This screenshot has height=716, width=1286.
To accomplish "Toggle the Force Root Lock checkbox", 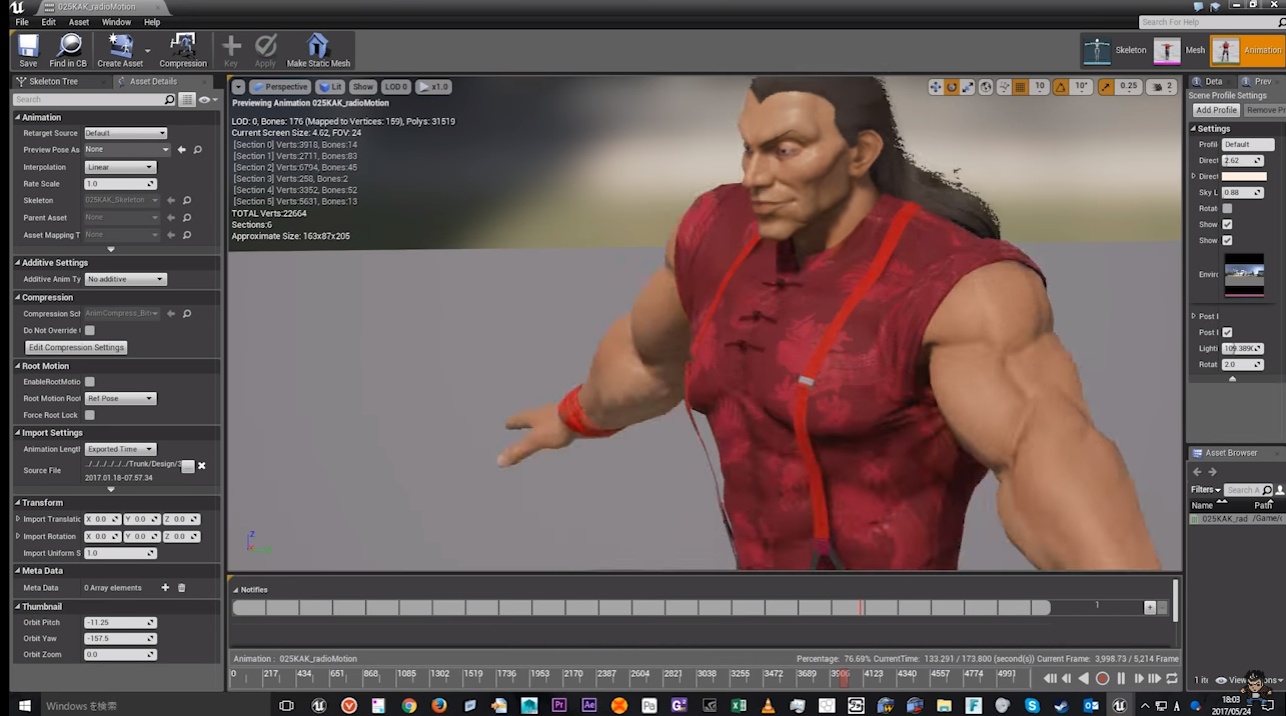I will (x=89, y=415).
